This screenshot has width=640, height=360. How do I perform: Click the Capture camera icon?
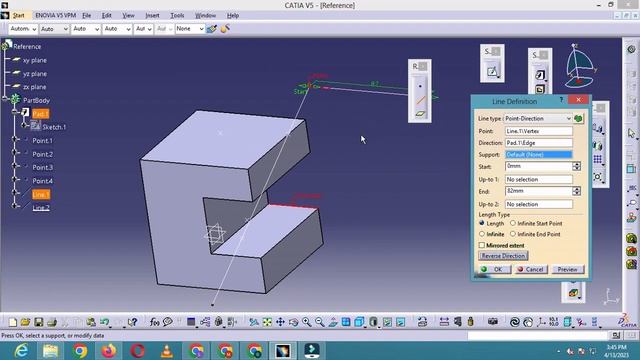[x=493, y=322]
